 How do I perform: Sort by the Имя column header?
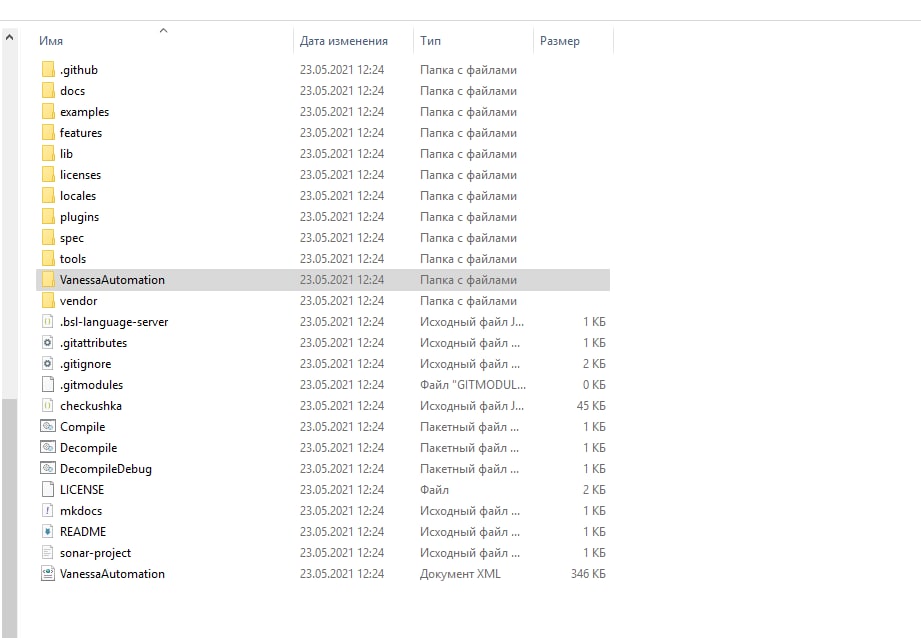pyautogui.click(x=51, y=41)
